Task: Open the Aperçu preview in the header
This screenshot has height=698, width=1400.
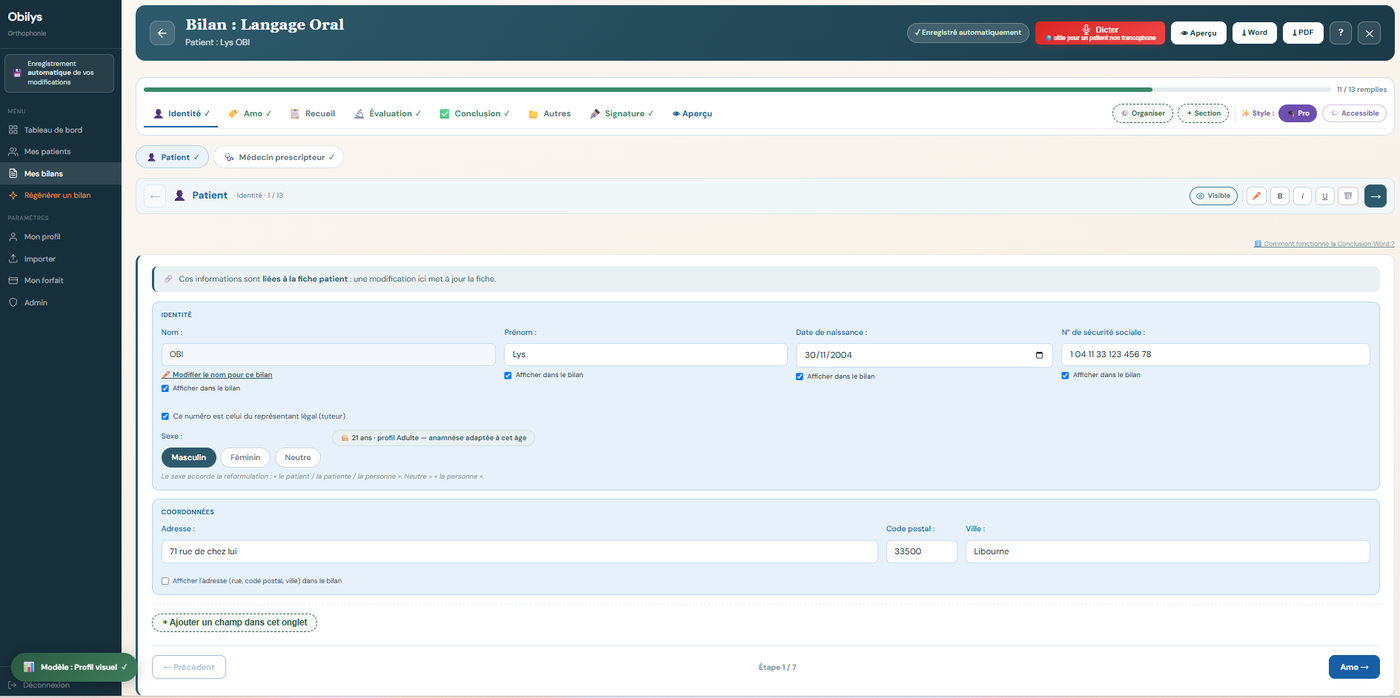Action: [1198, 33]
